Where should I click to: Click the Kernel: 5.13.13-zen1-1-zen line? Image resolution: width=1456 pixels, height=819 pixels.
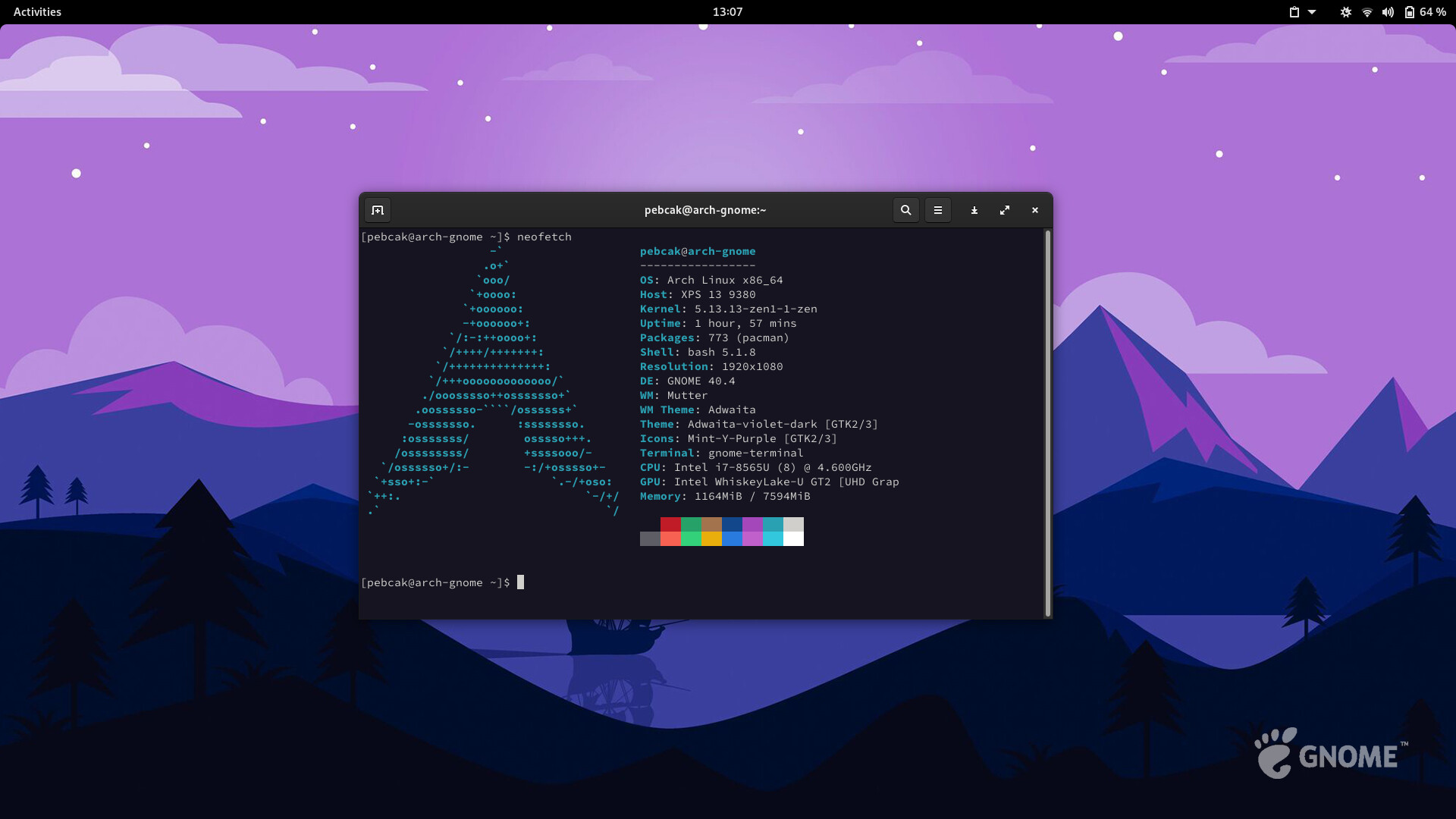[x=729, y=309]
